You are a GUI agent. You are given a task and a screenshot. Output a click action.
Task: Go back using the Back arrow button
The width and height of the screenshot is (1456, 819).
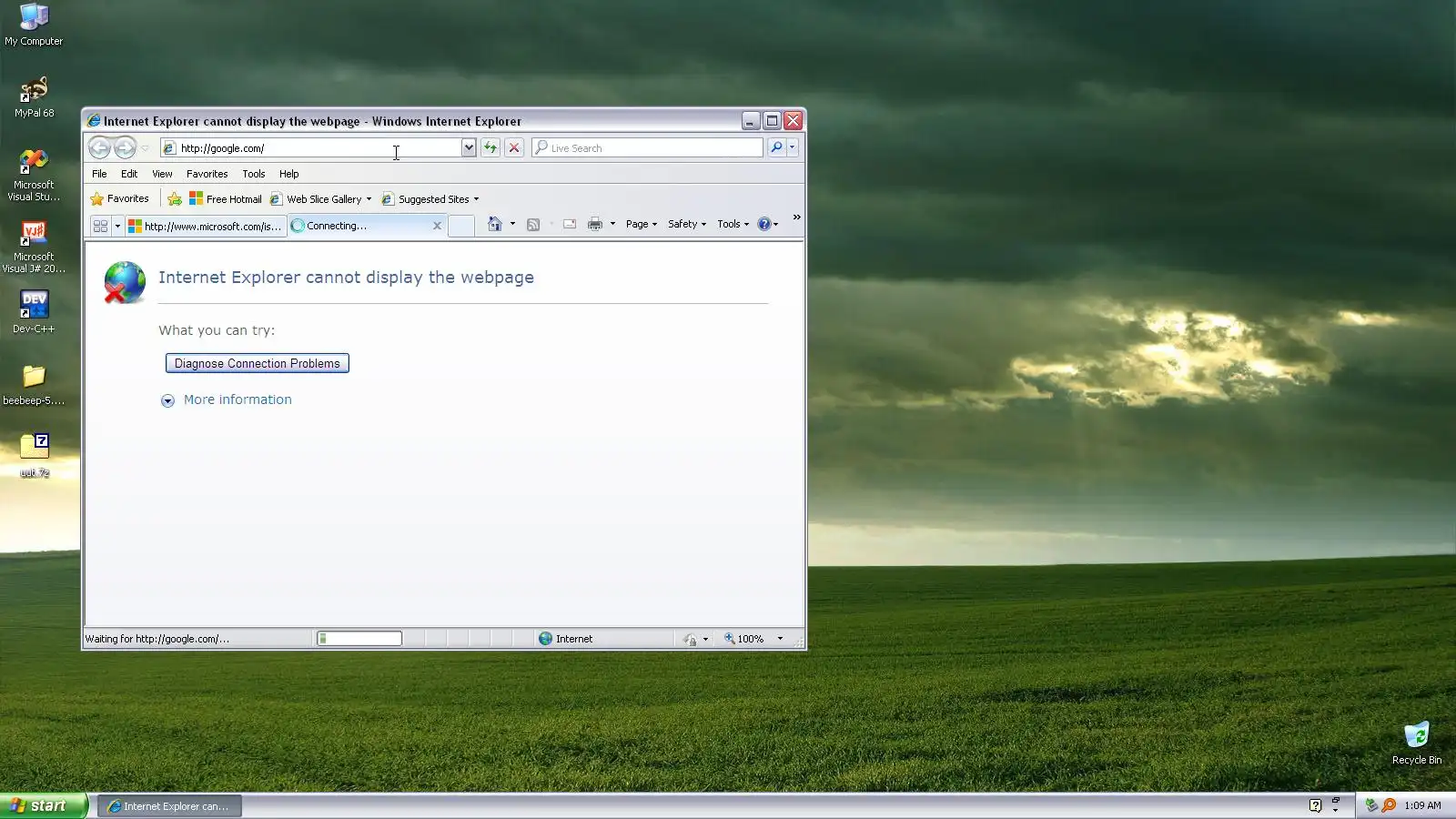[99, 147]
